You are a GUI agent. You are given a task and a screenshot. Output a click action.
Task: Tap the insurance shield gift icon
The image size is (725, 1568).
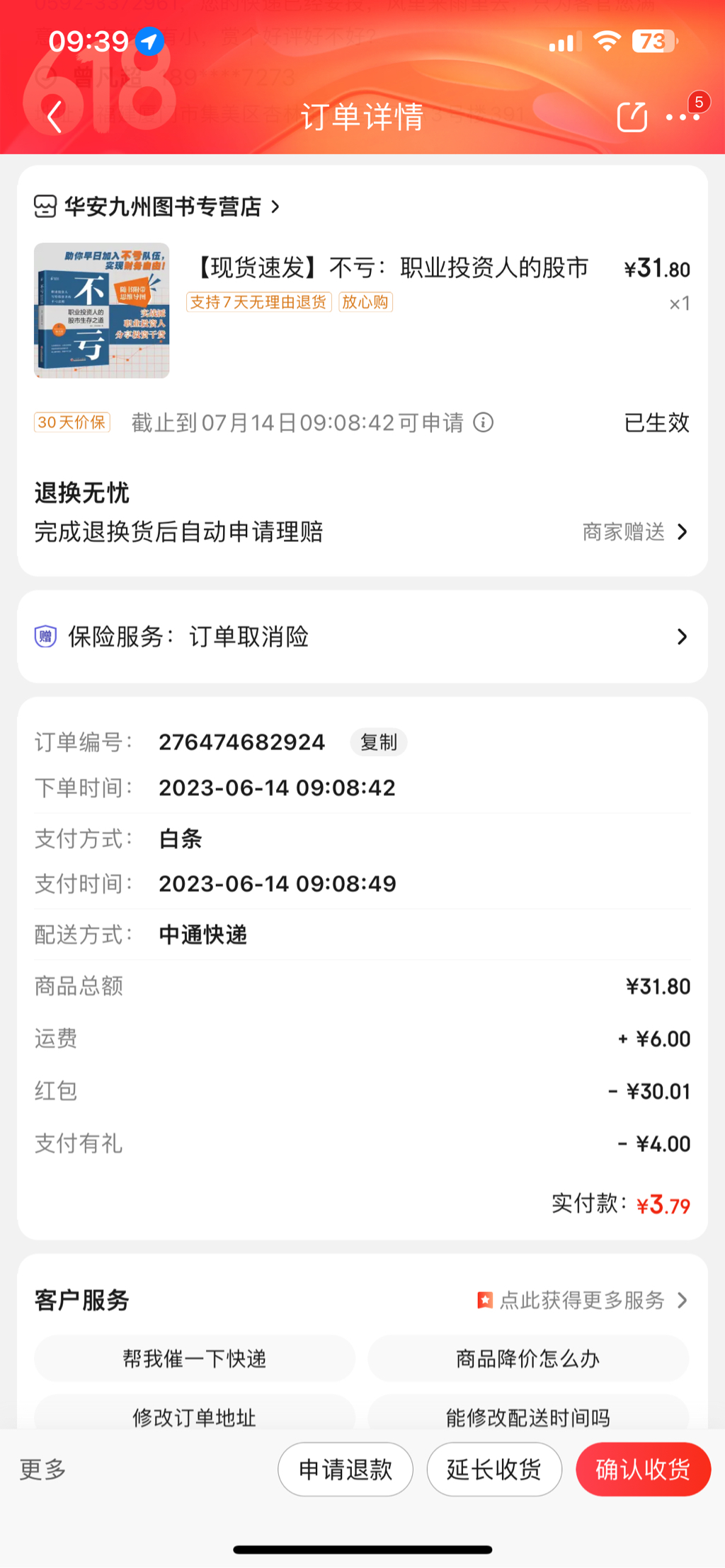coord(46,636)
